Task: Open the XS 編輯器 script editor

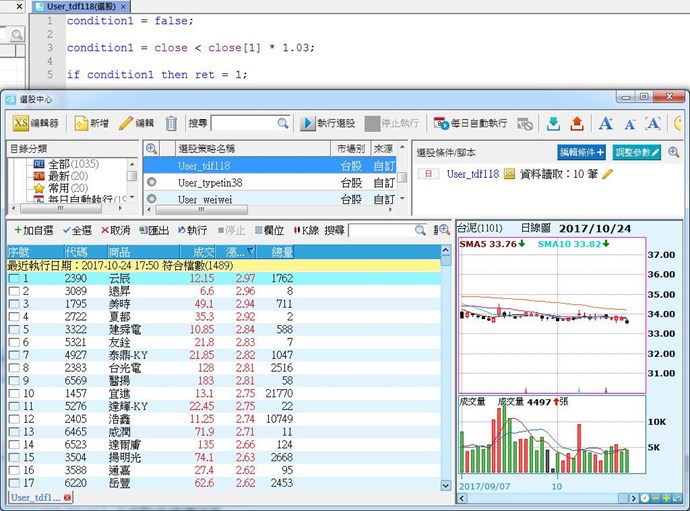Action: tap(36, 123)
